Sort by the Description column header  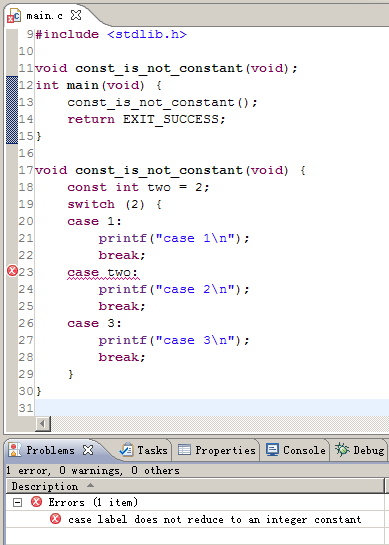pos(195,486)
